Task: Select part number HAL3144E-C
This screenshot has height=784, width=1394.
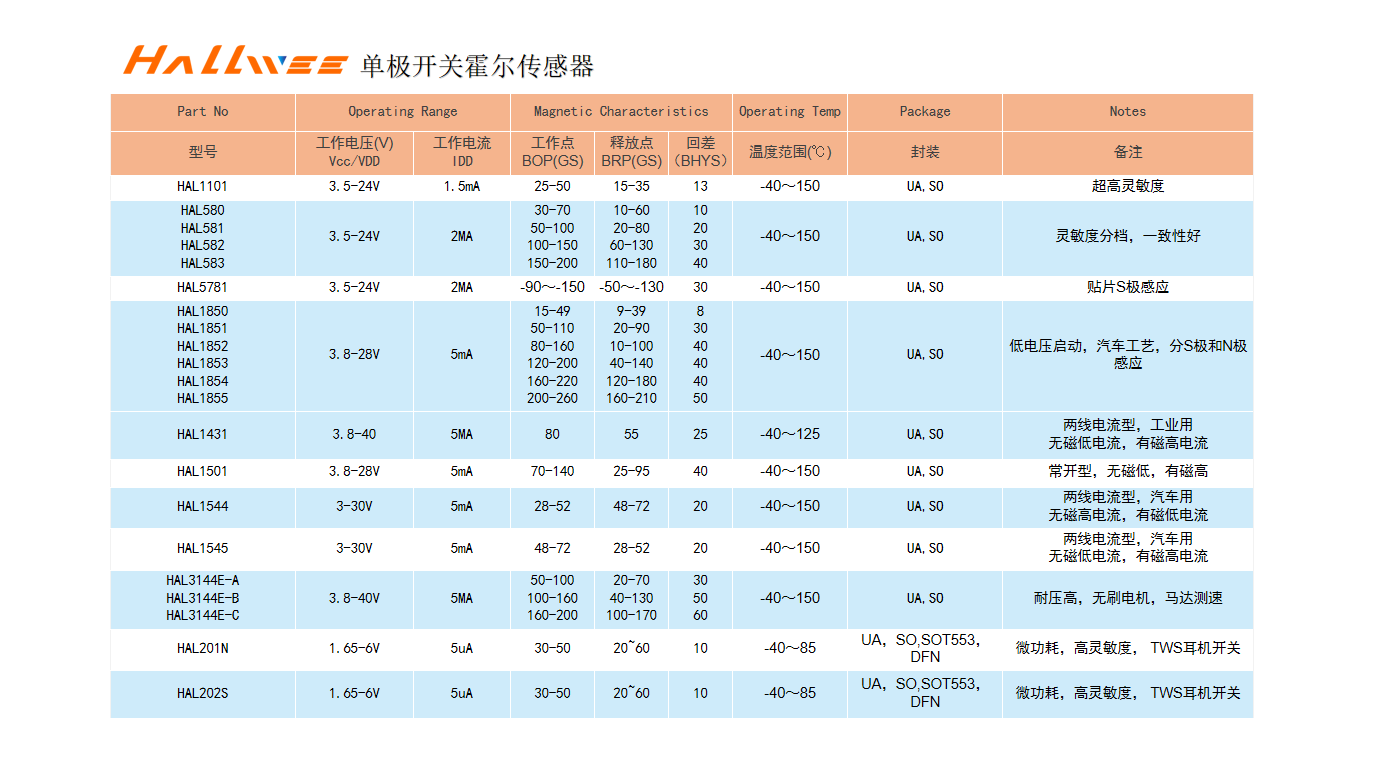Action: point(203,616)
